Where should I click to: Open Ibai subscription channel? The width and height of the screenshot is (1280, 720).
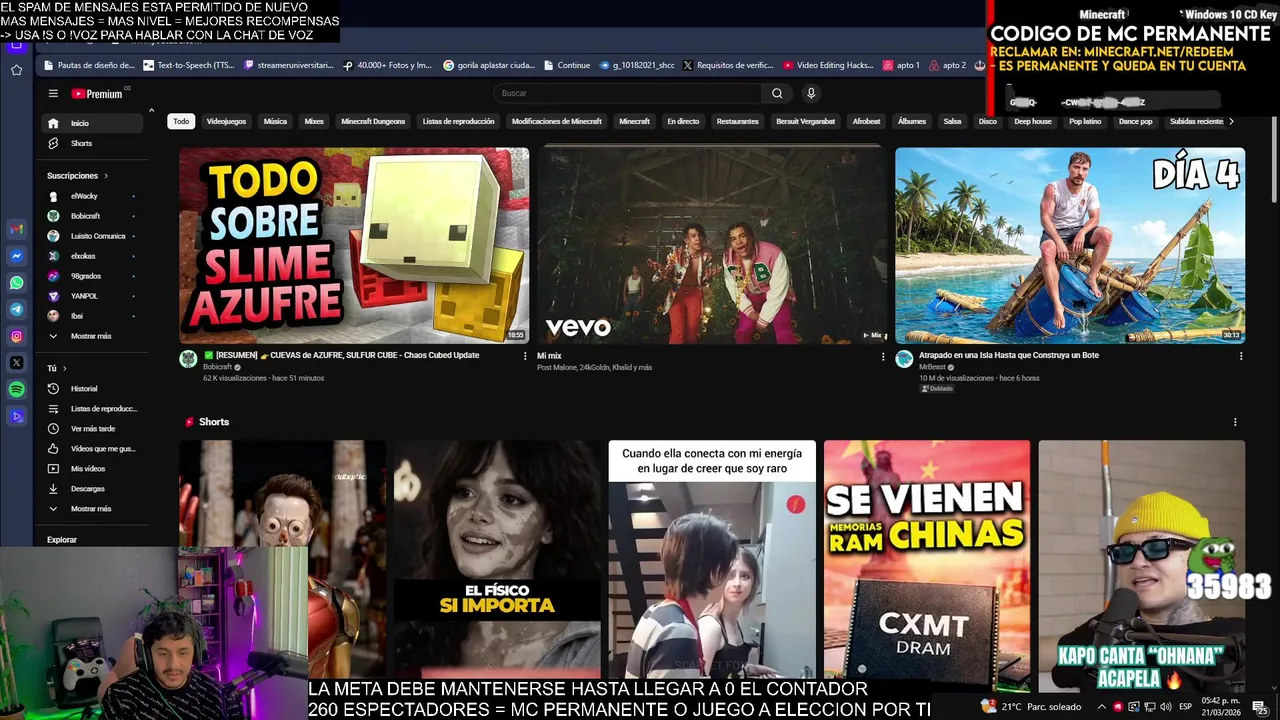coord(92,316)
